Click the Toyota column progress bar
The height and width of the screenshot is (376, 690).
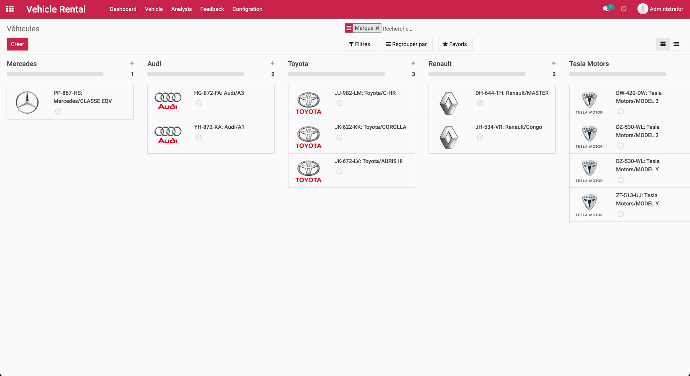[x=336, y=74]
